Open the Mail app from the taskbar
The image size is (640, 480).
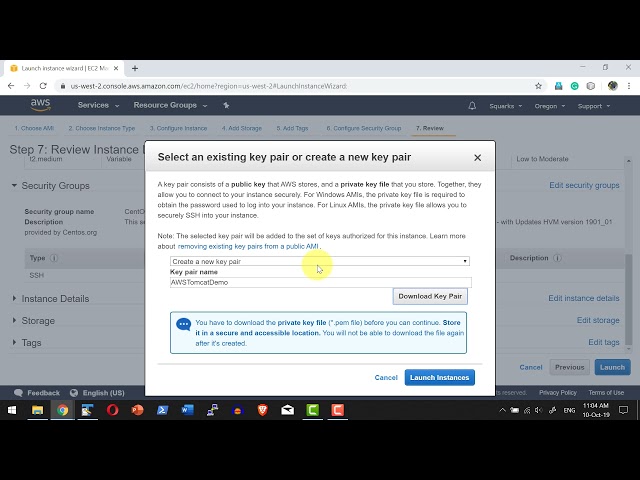287,410
